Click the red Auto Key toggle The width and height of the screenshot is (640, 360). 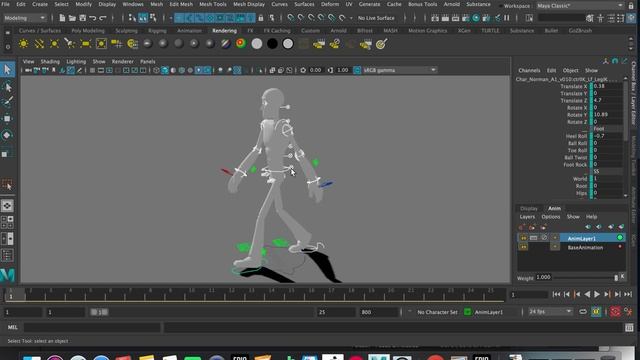point(615,312)
